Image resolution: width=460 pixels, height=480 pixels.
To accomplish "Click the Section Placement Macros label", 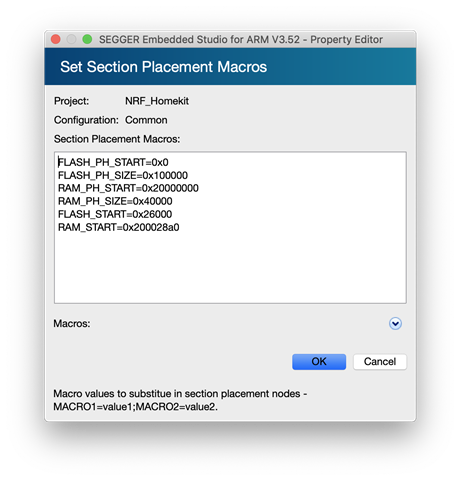I will click(x=117, y=139).
